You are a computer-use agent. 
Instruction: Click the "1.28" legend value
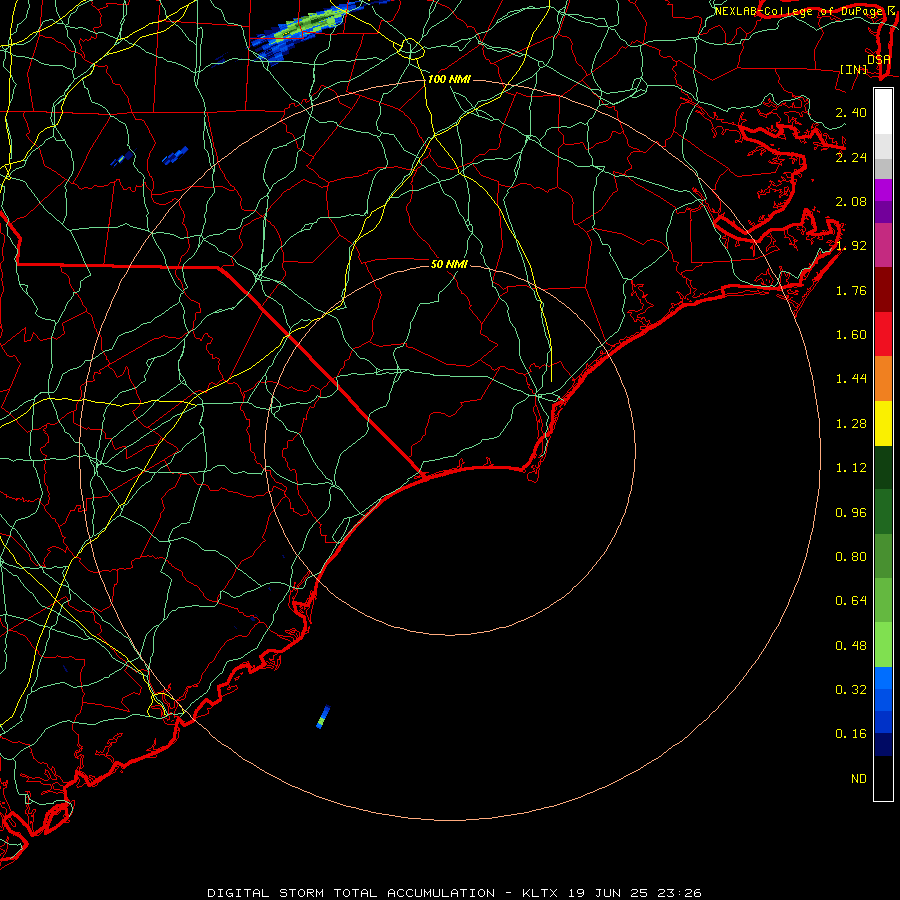pyautogui.click(x=851, y=424)
